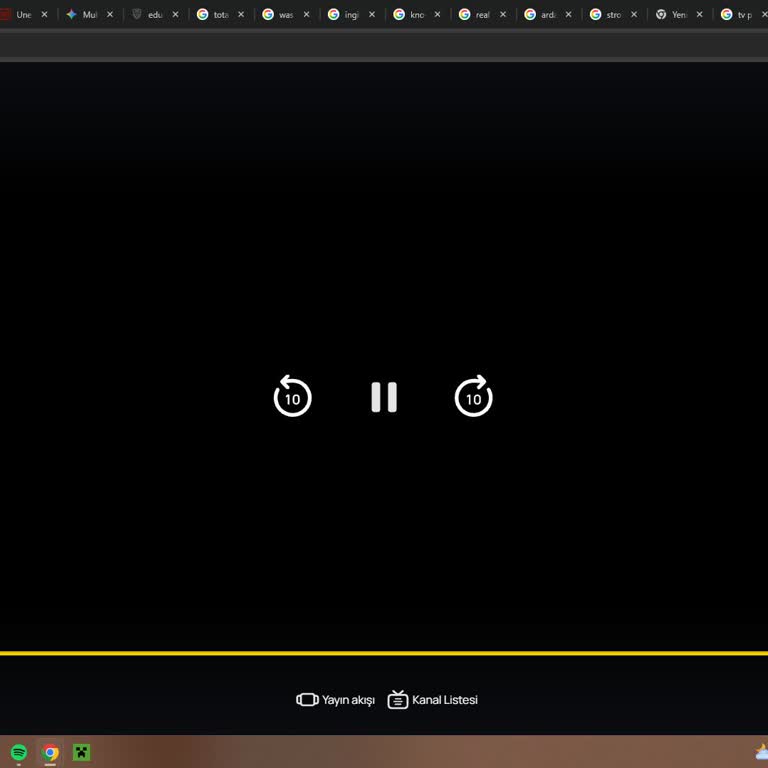Close the 'arda' tab
The width and height of the screenshot is (768, 768).
[569, 15]
